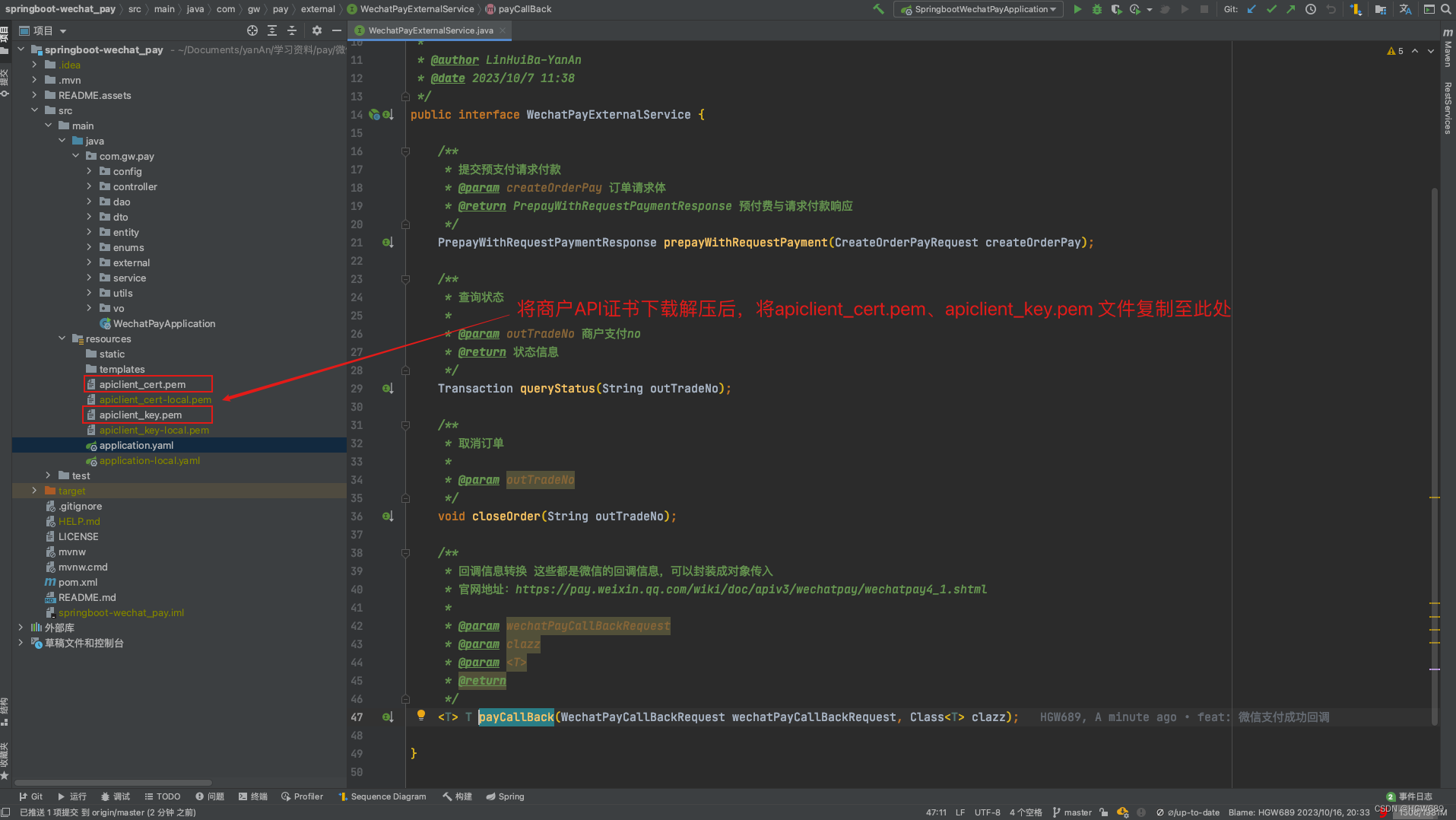Image resolution: width=1456 pixels, height=820 pixels.
Task: Run with profiler icon
Action: (1135, 9)
